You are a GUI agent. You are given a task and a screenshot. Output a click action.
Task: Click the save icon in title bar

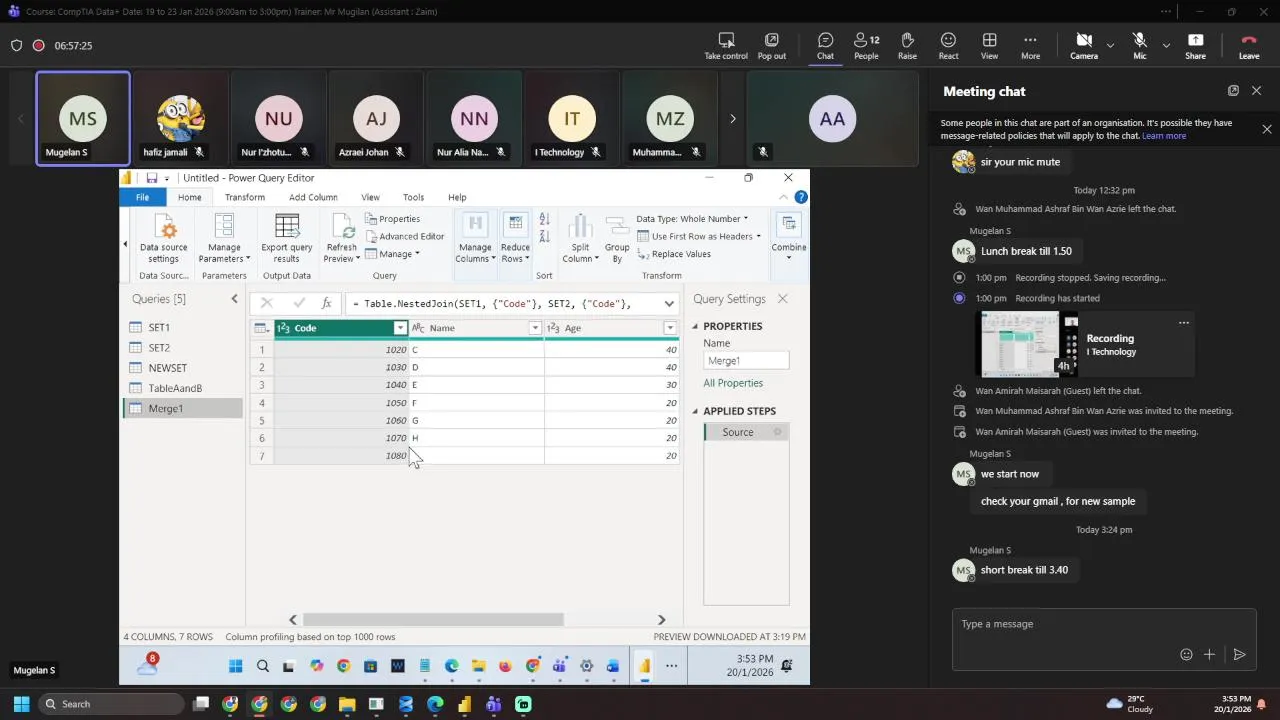point(152,178)
